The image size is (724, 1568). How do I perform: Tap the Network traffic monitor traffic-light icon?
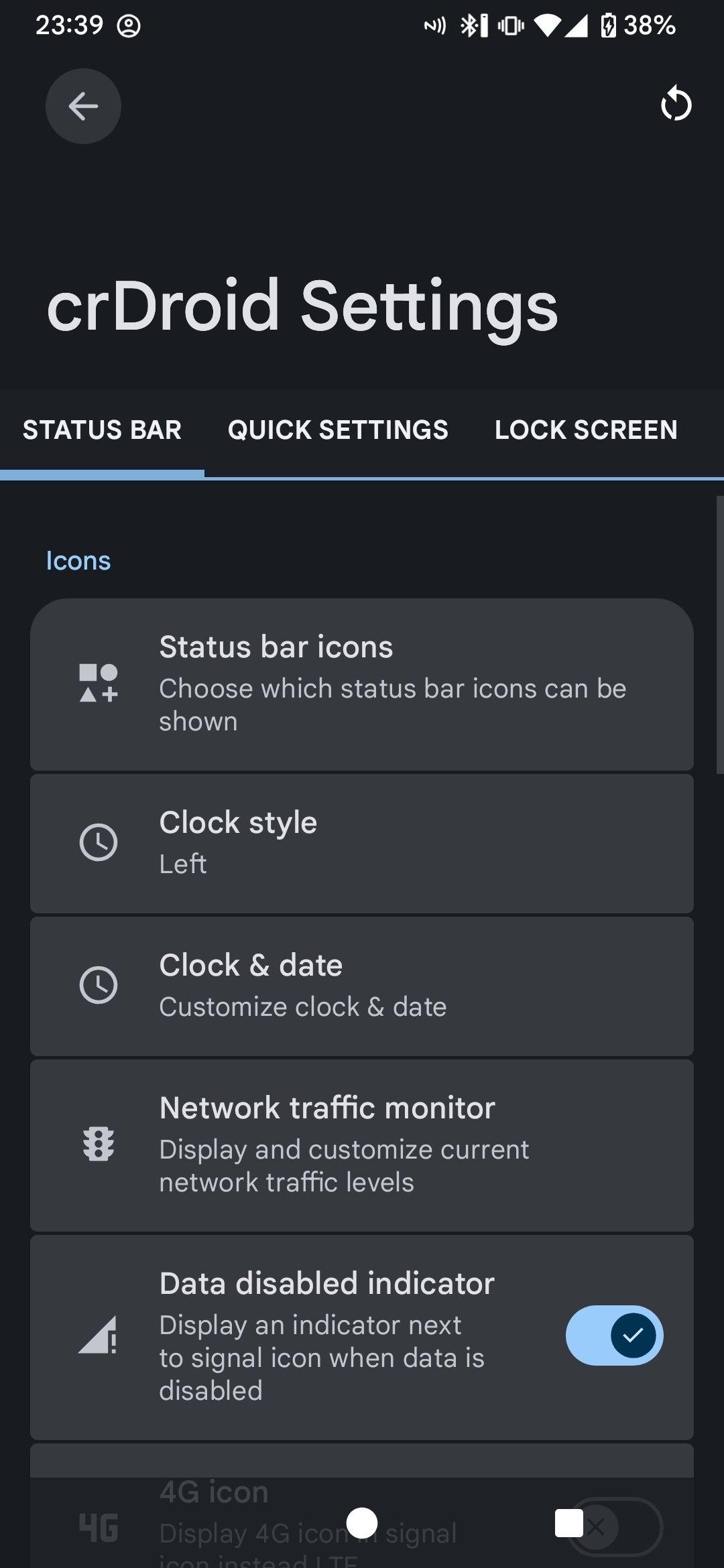pos(99,1144)
